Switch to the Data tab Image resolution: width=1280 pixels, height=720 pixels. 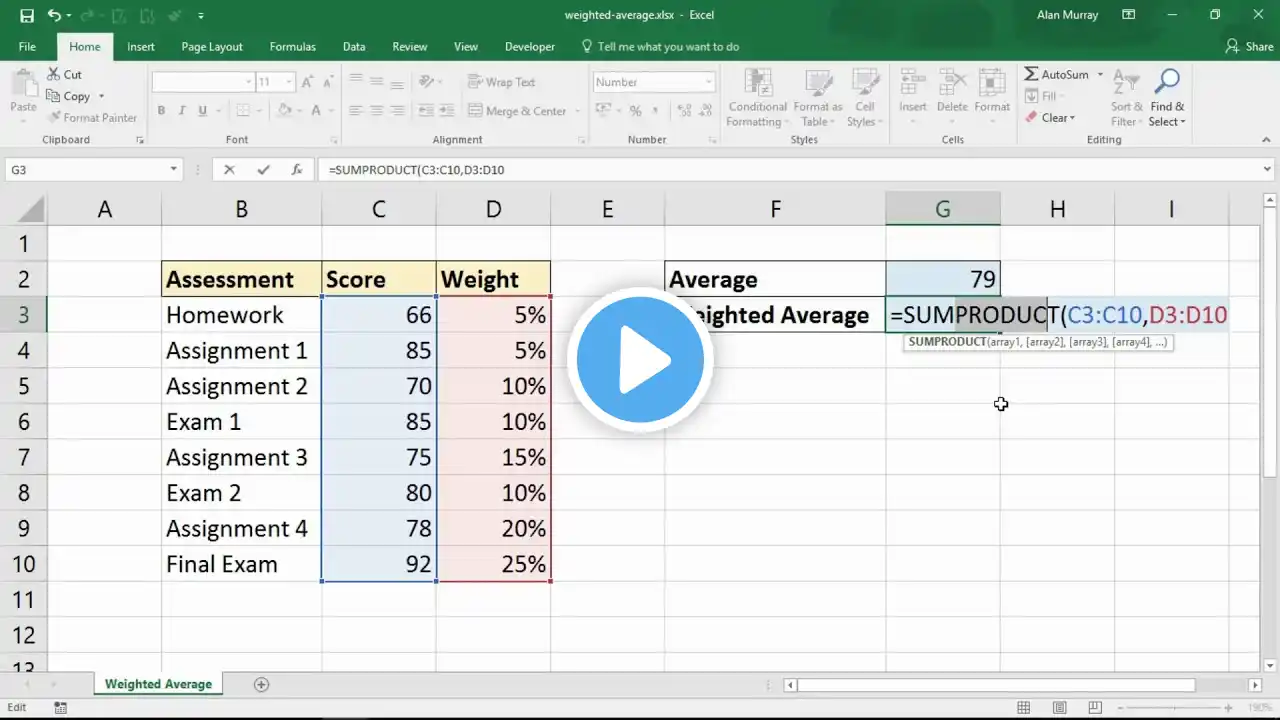tap(354, 47)
